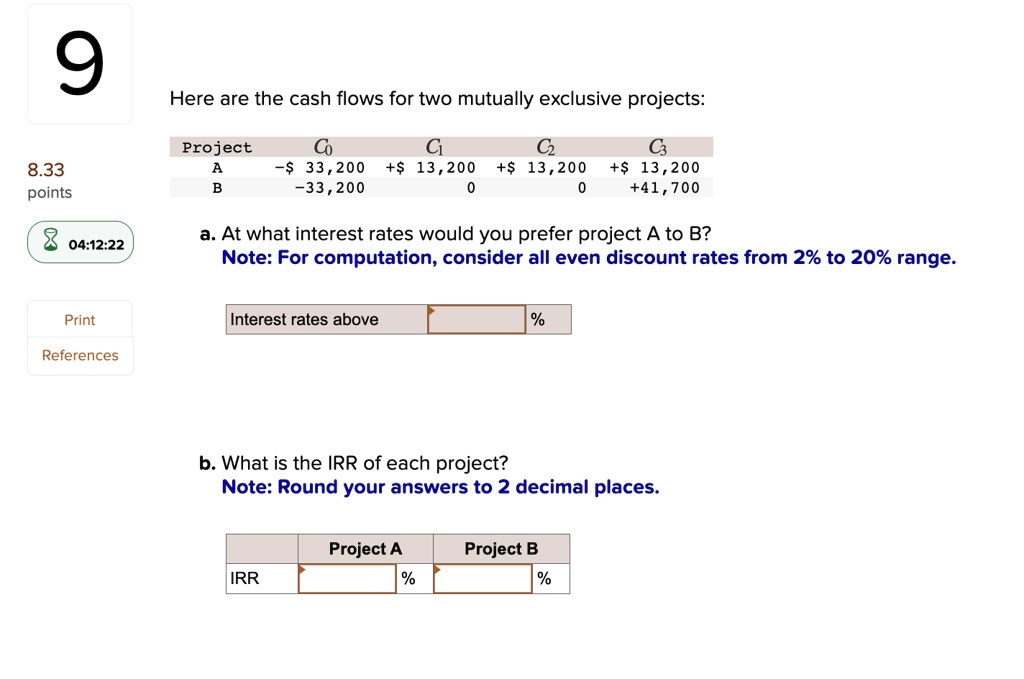Expand the Project A column header
1024x679 pixels.
point(364,548)
